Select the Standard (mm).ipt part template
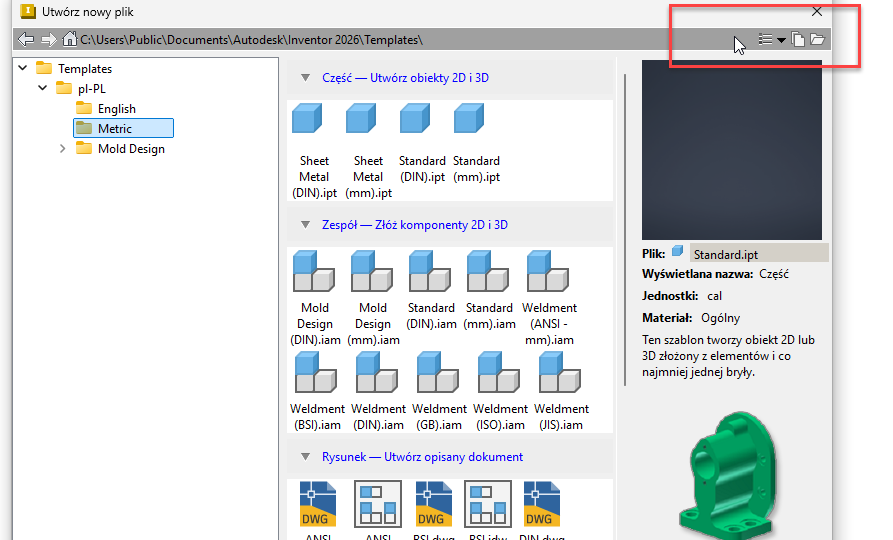The width and height of the screenshot is (893, 540). (x=476, y=143)
